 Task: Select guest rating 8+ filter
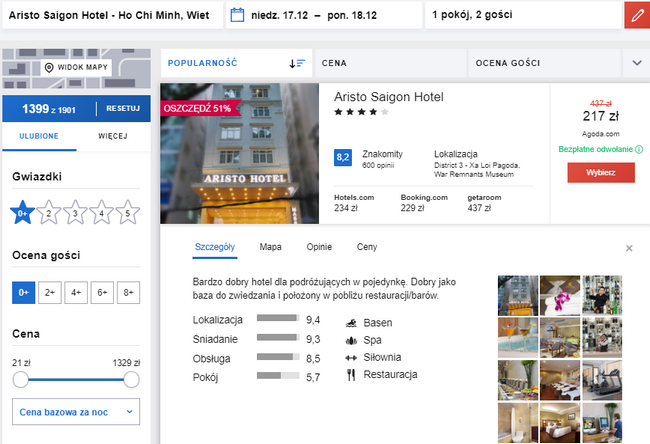(x=129, y=293)
